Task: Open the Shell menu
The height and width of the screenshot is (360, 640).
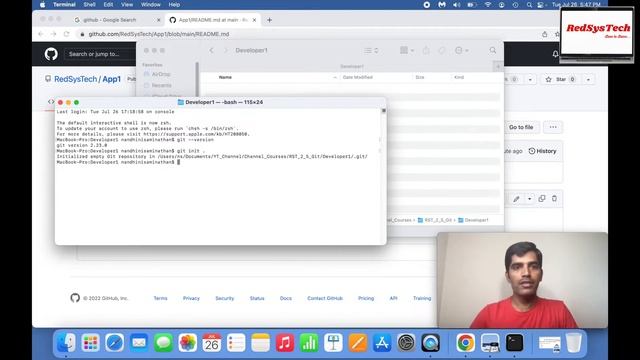Action: click(x=89, y=5)
